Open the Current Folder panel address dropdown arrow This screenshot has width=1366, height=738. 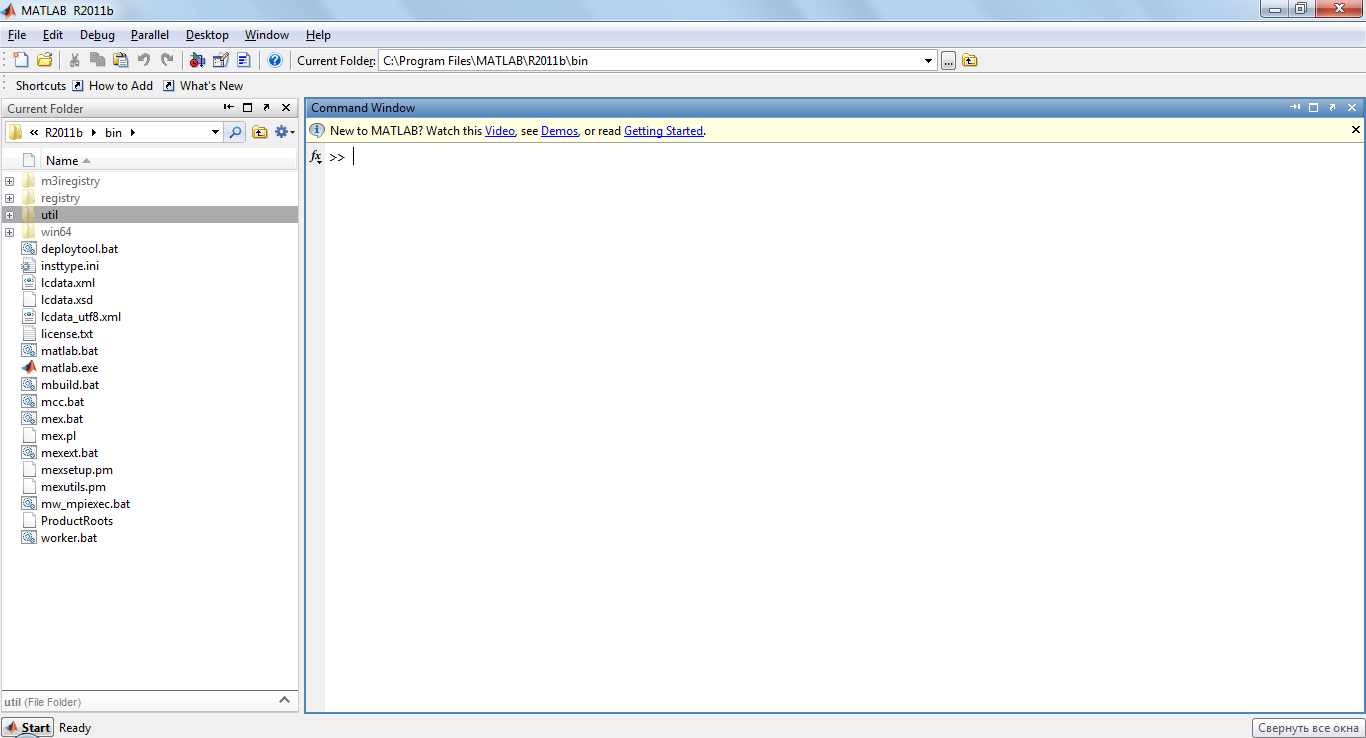tap(215, 132)
